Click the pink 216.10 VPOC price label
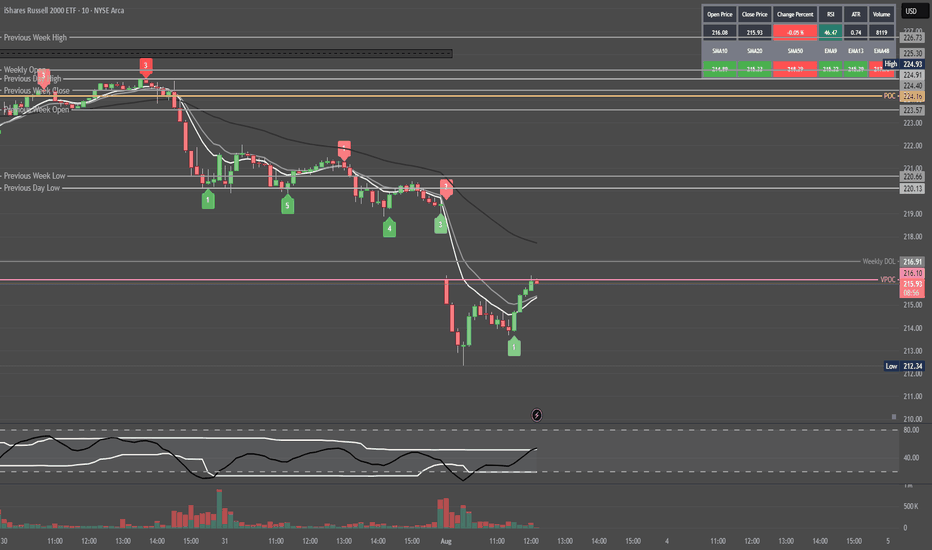This screenshot has height=550, width=932. click(x=912, y=274)
